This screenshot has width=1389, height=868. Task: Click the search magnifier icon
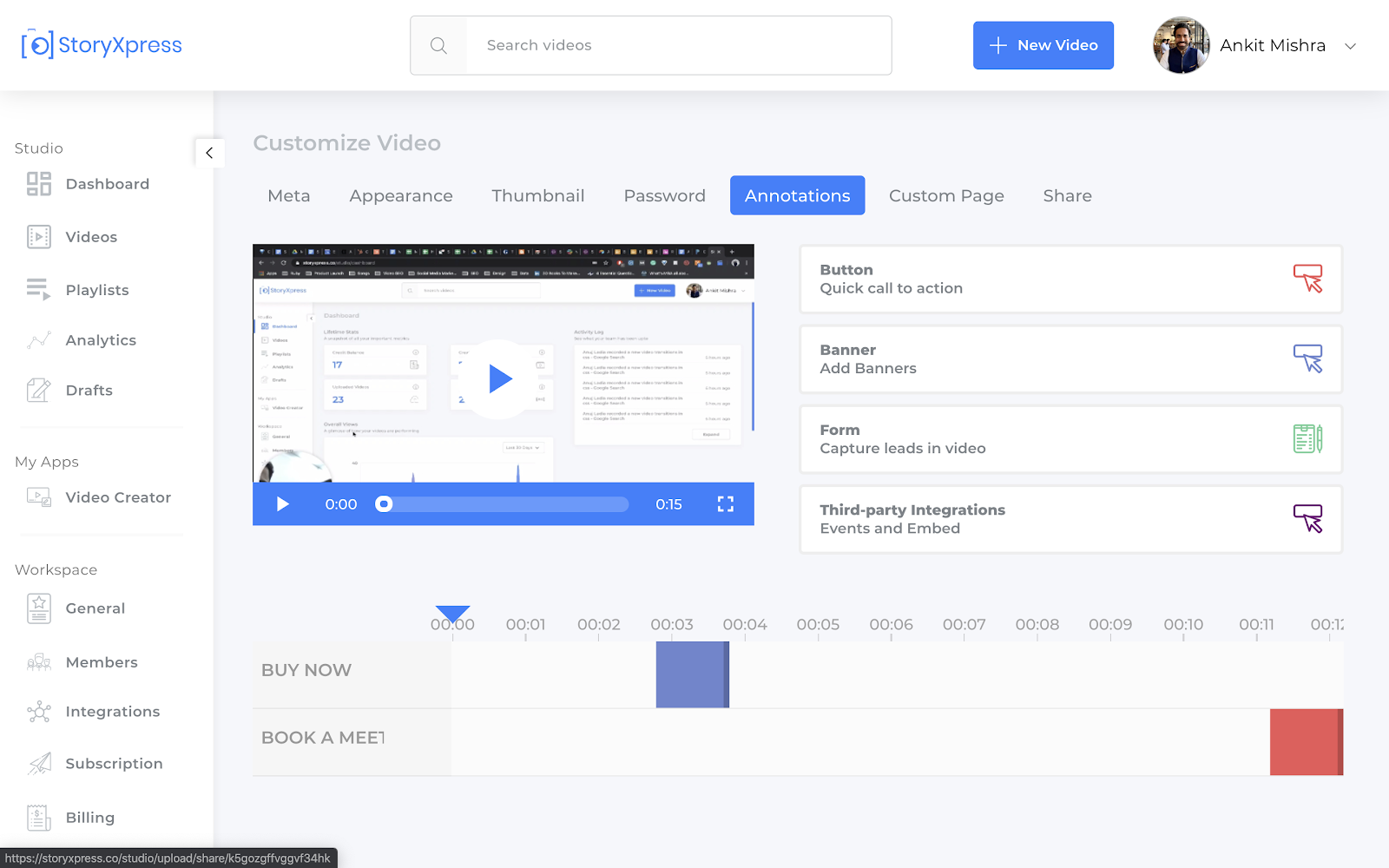(439, 45)
